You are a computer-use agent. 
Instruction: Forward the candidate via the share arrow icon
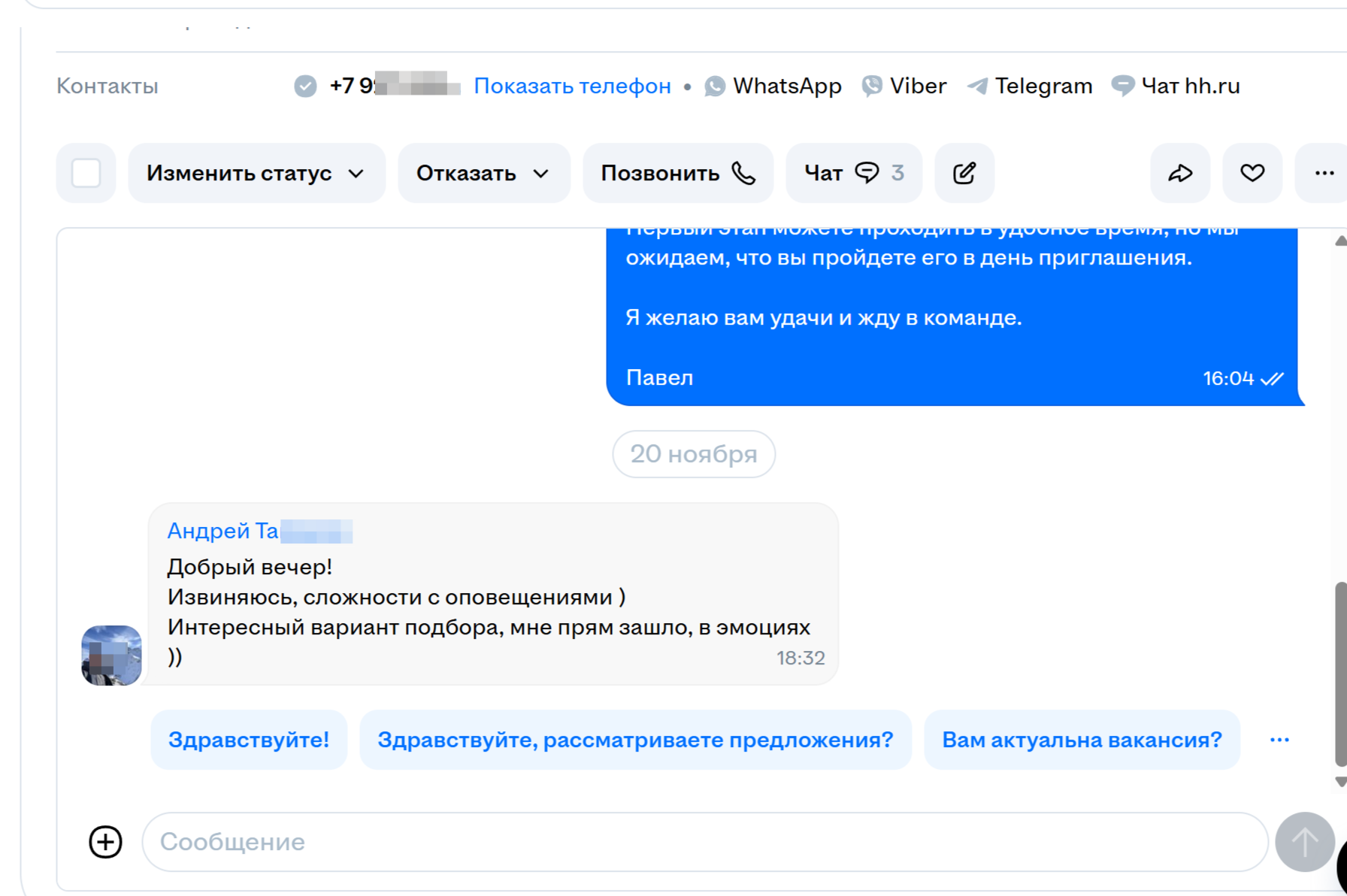(1179, 173)
